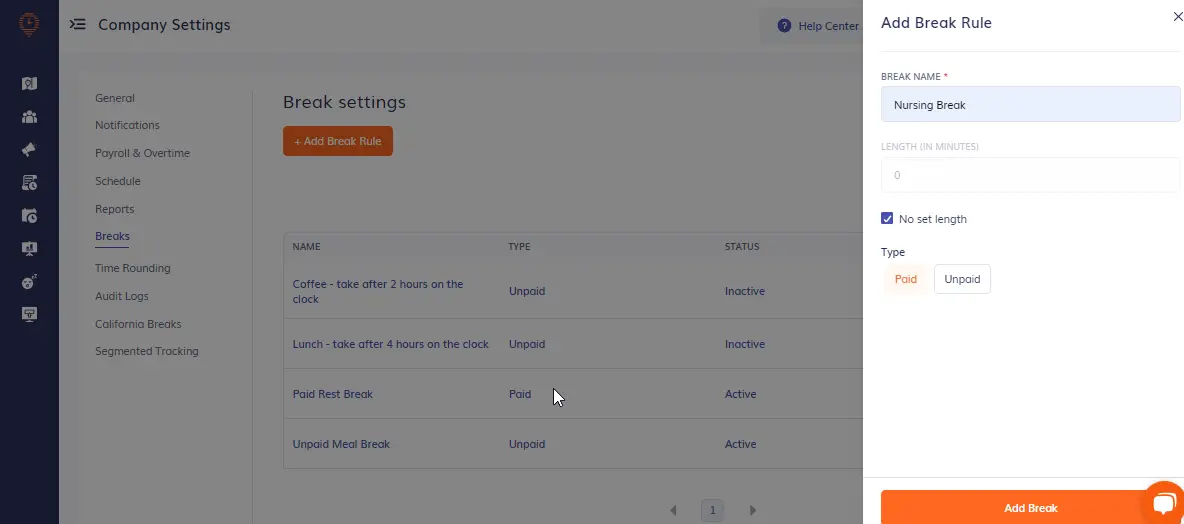Select the Unpaid break type
Screen dimensions: 1184x524
click(962, 279)
